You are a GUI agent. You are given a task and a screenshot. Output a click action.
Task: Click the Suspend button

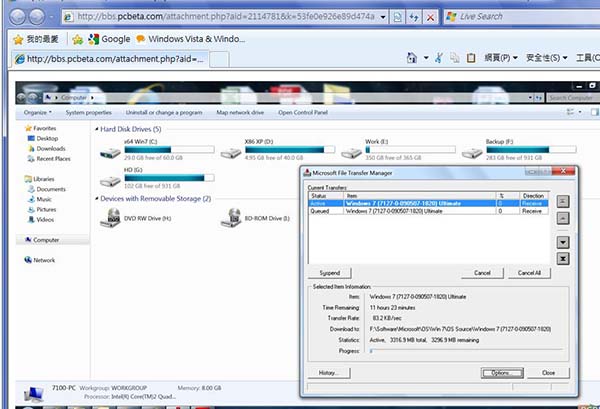point(329,273)
